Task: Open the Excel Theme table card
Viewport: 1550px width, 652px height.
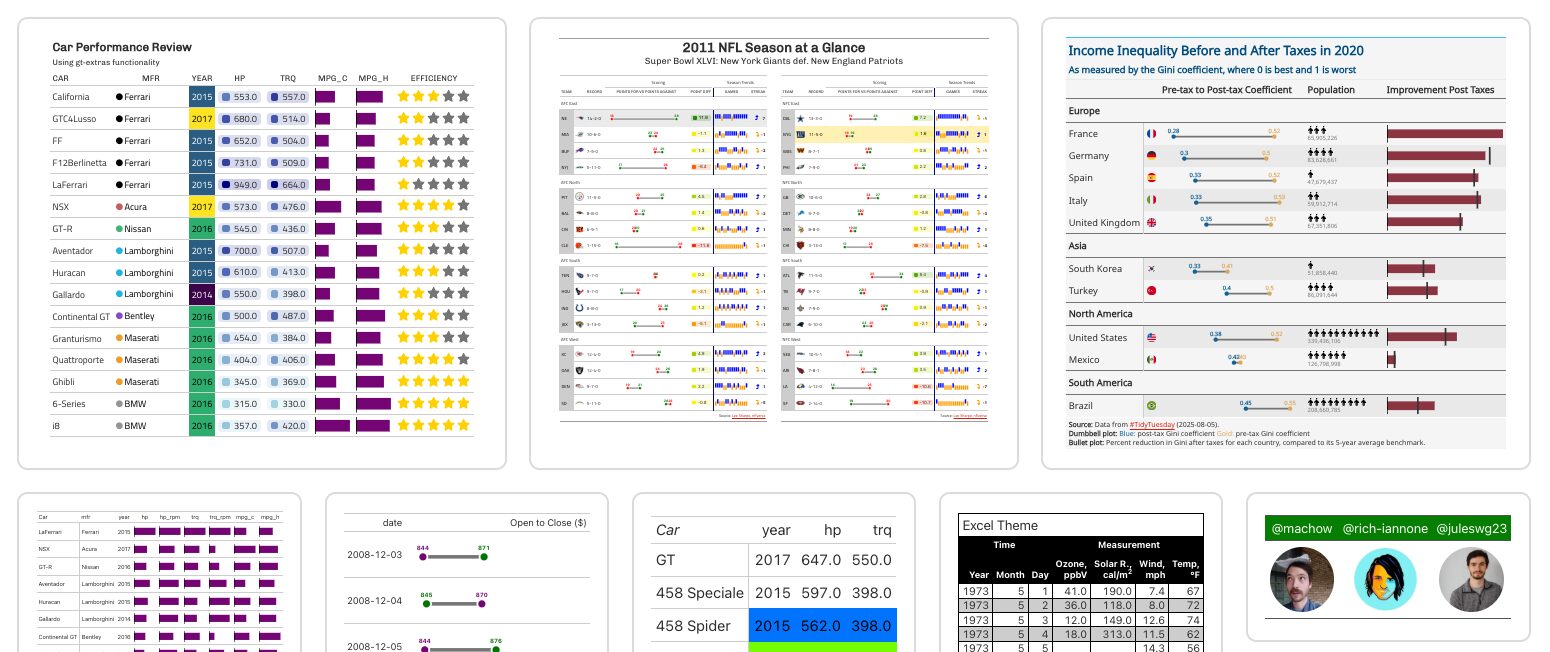Action: point(1081,572)
